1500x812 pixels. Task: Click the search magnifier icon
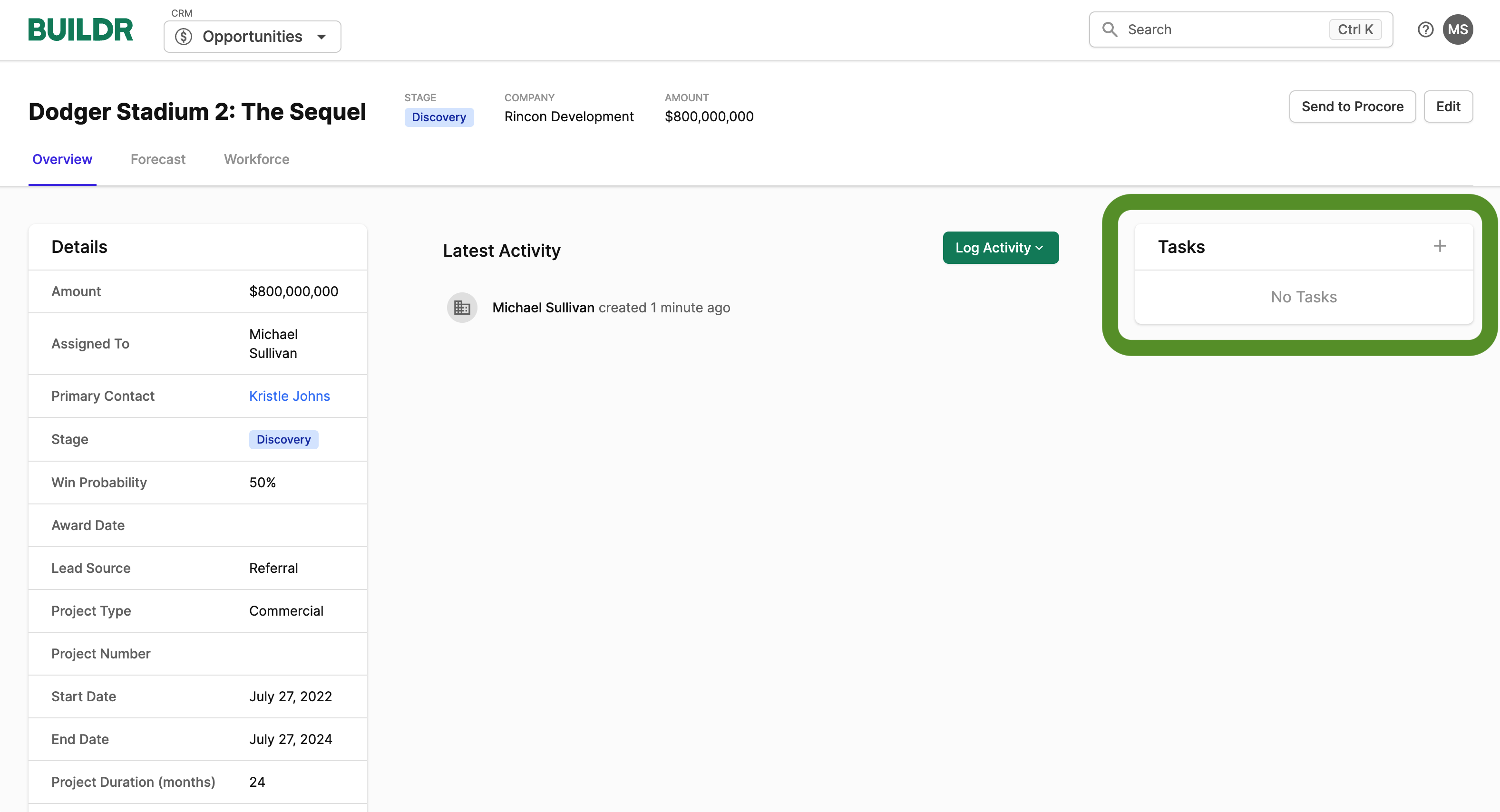pos(1110,29)
